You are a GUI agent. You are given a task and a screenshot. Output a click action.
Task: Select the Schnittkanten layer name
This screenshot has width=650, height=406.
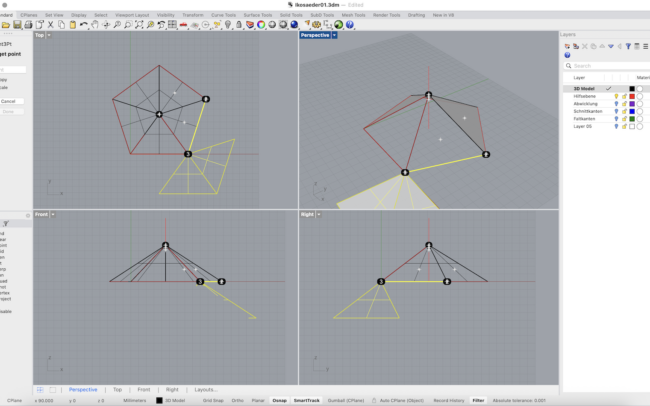click(587, 111)
